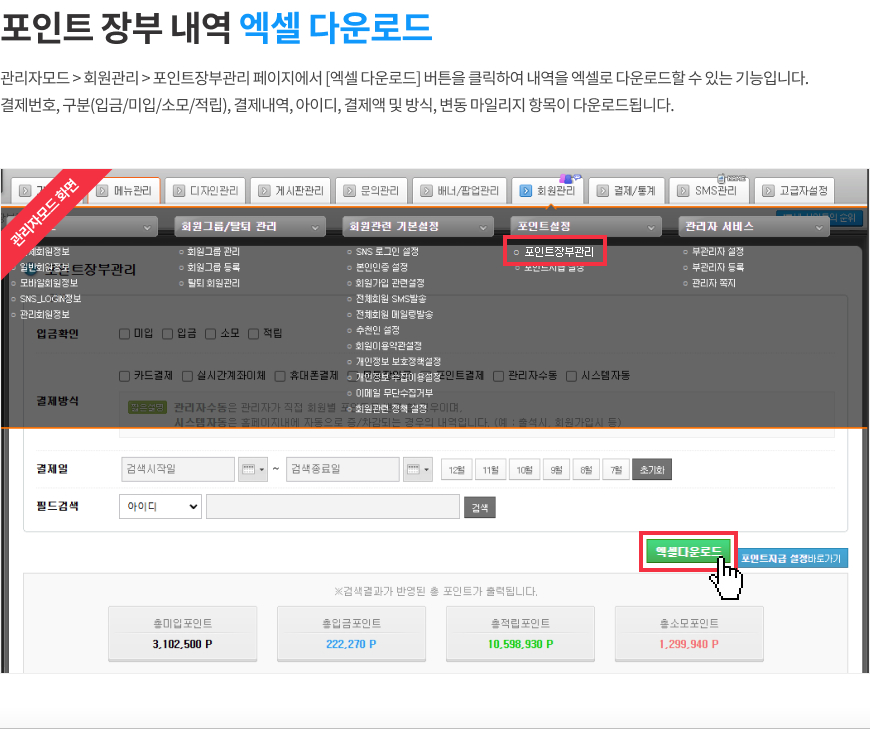The height and width of the screenshot is (729, 870).
Task: Open 회원가입 관련설정 menu item
Action: pos(390,283)
